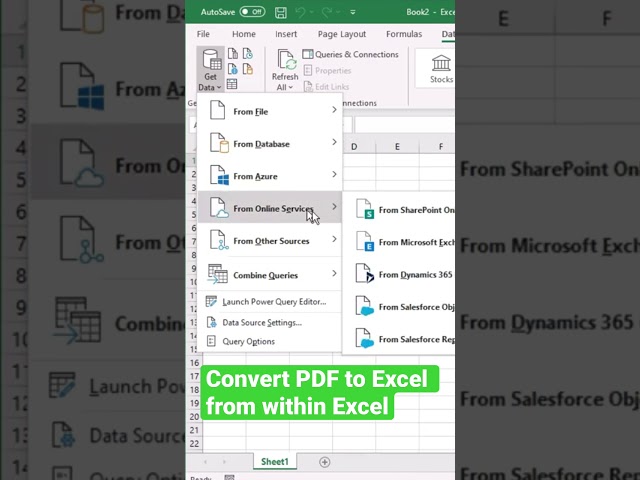Open the Combine Queries submenu
Viewport: 640px width, 480px height.
(269, 274)
